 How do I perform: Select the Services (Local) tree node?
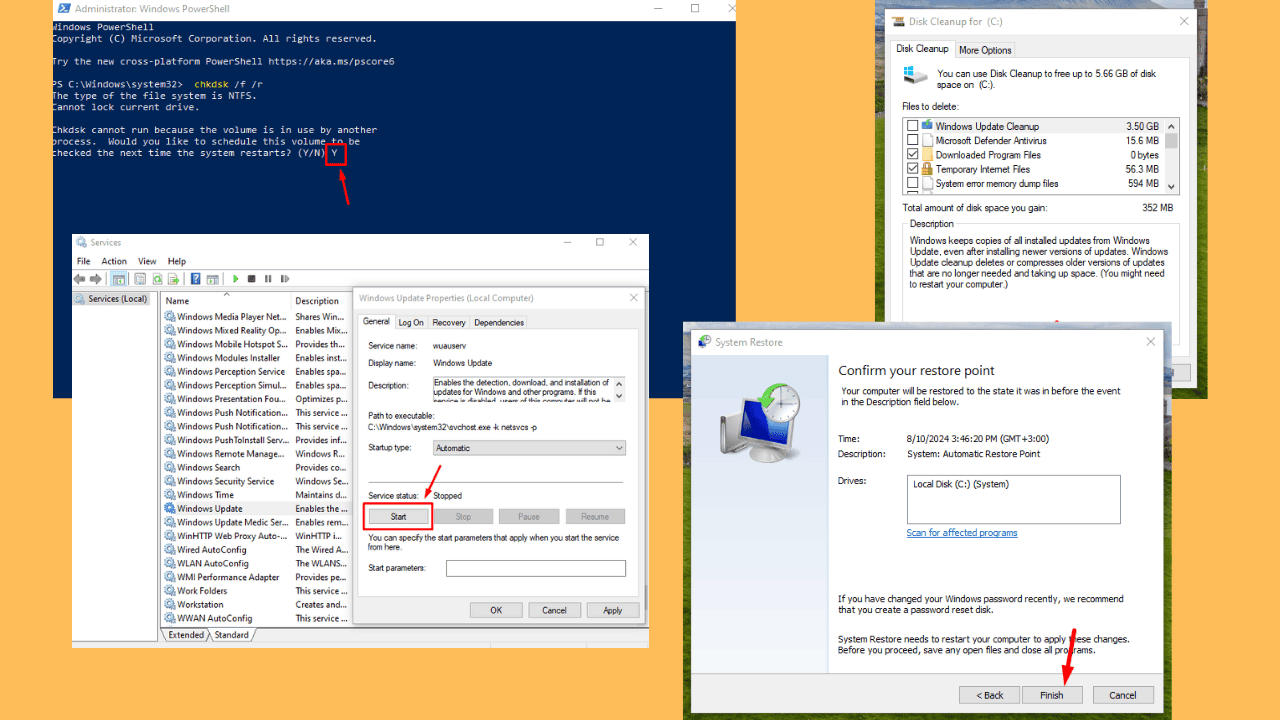point(111,299)
